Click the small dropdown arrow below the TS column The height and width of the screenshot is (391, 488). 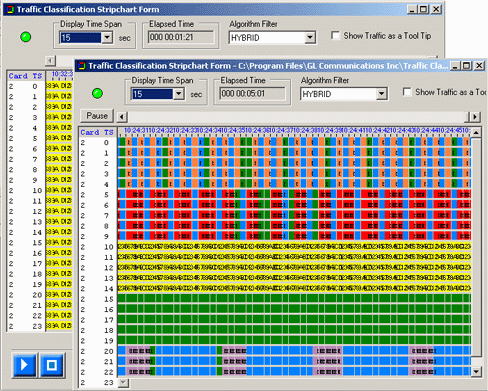pyautogui.click(x=123, y=382)
